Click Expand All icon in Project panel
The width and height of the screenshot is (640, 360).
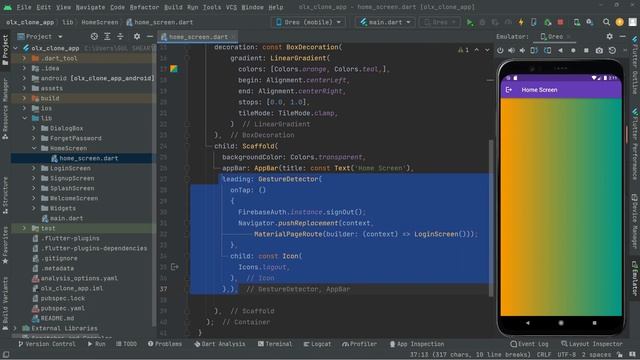107,36
